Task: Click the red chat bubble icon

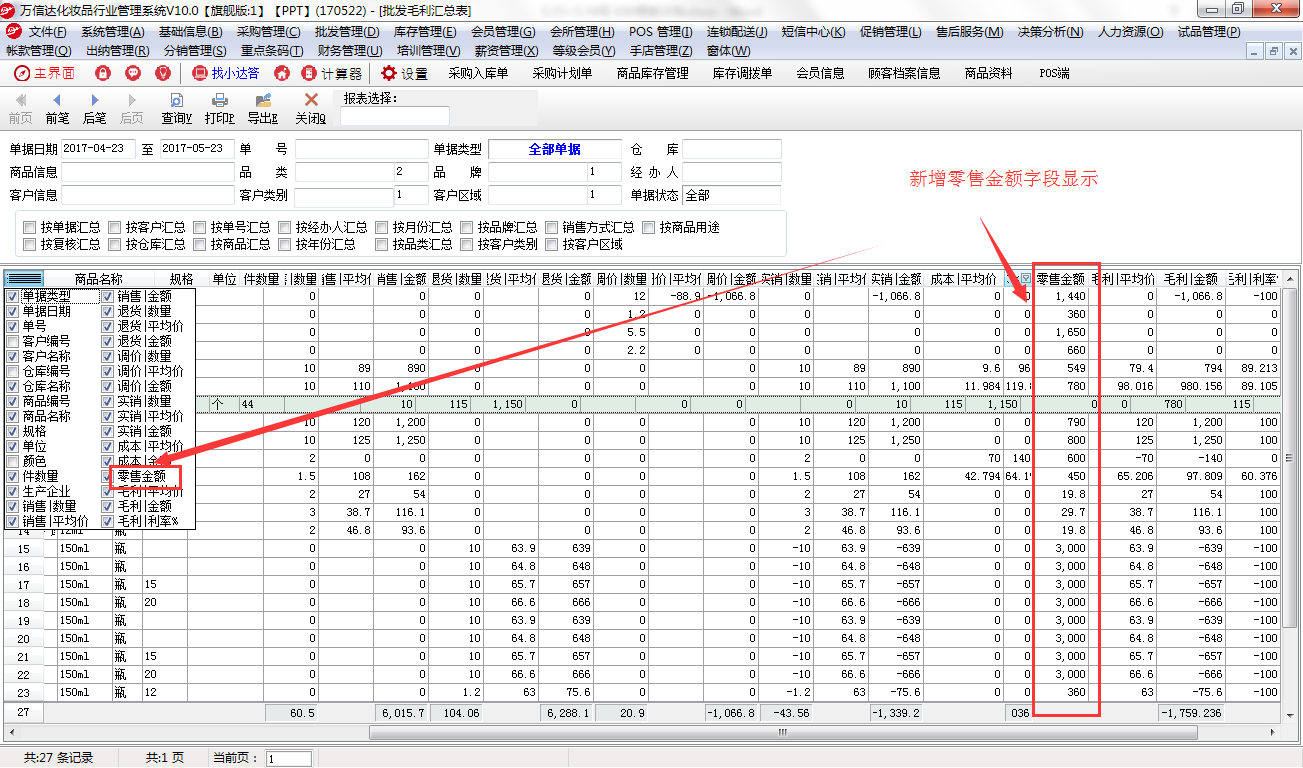Action: click(x=133, y=73)
